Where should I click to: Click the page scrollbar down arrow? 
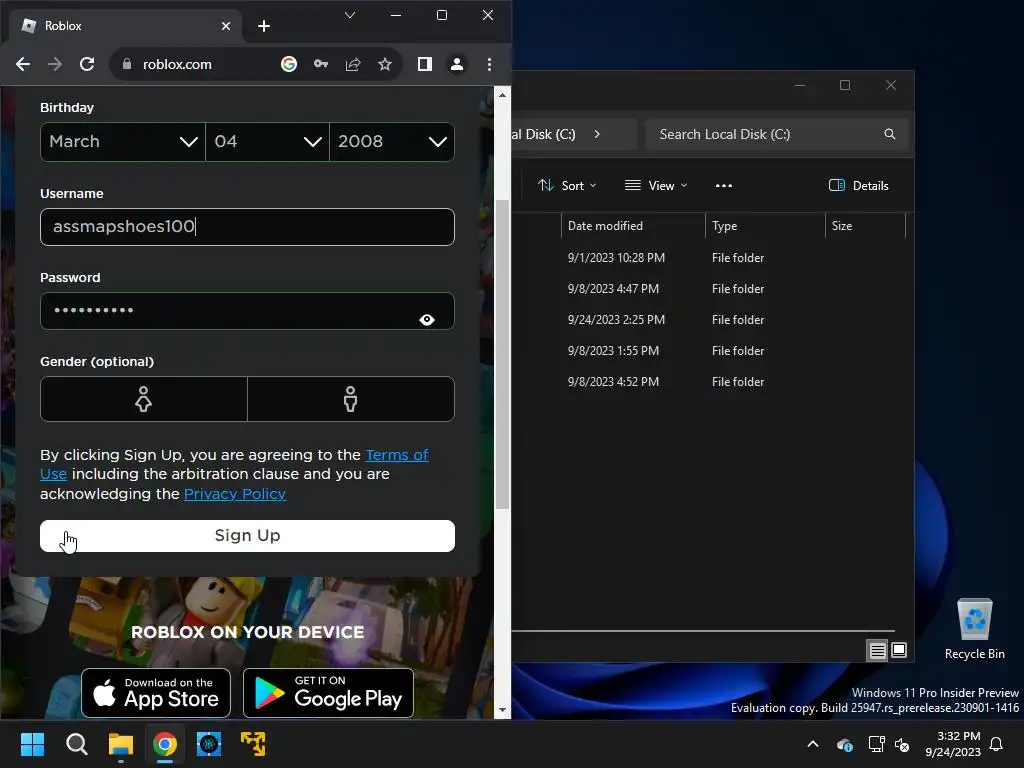coord(502,710)
